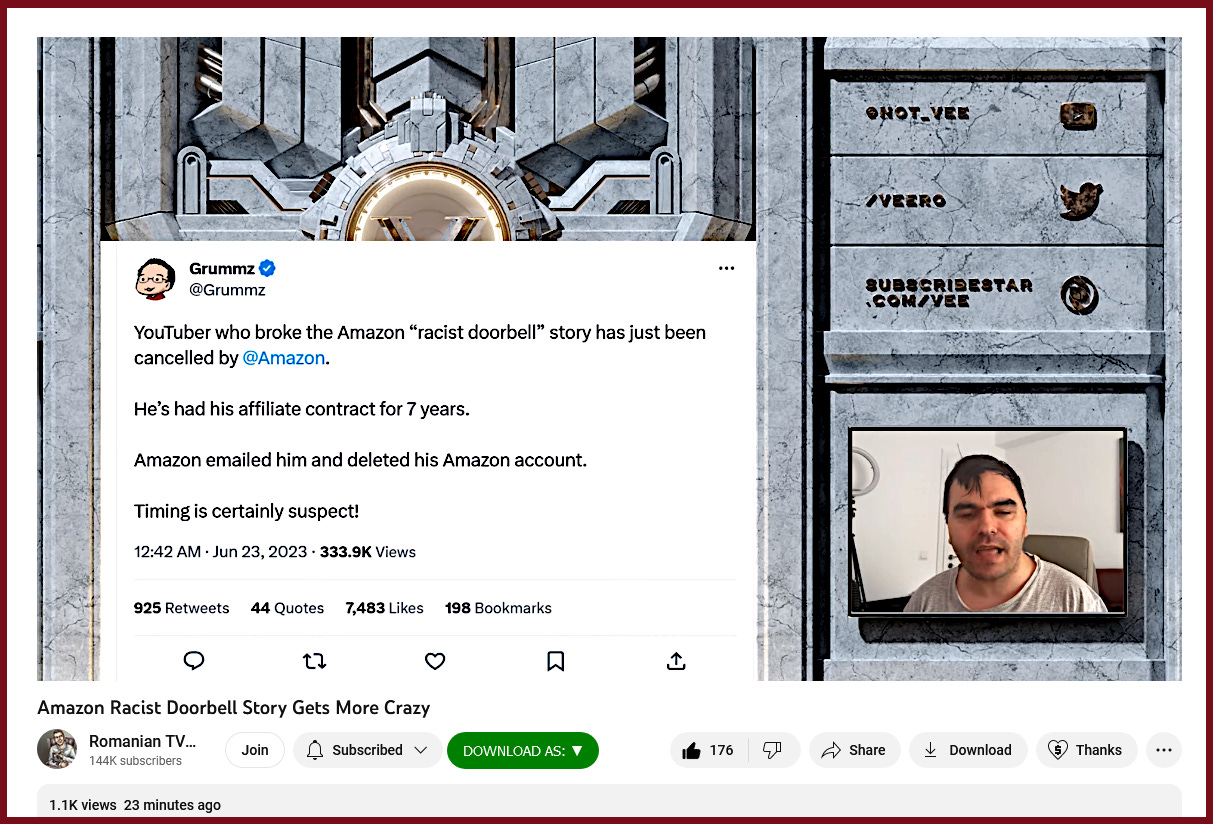The image size is (1213, 824).
Task: Click the stone icon beside @NOT_VEE
Action: click(1079, 114)
